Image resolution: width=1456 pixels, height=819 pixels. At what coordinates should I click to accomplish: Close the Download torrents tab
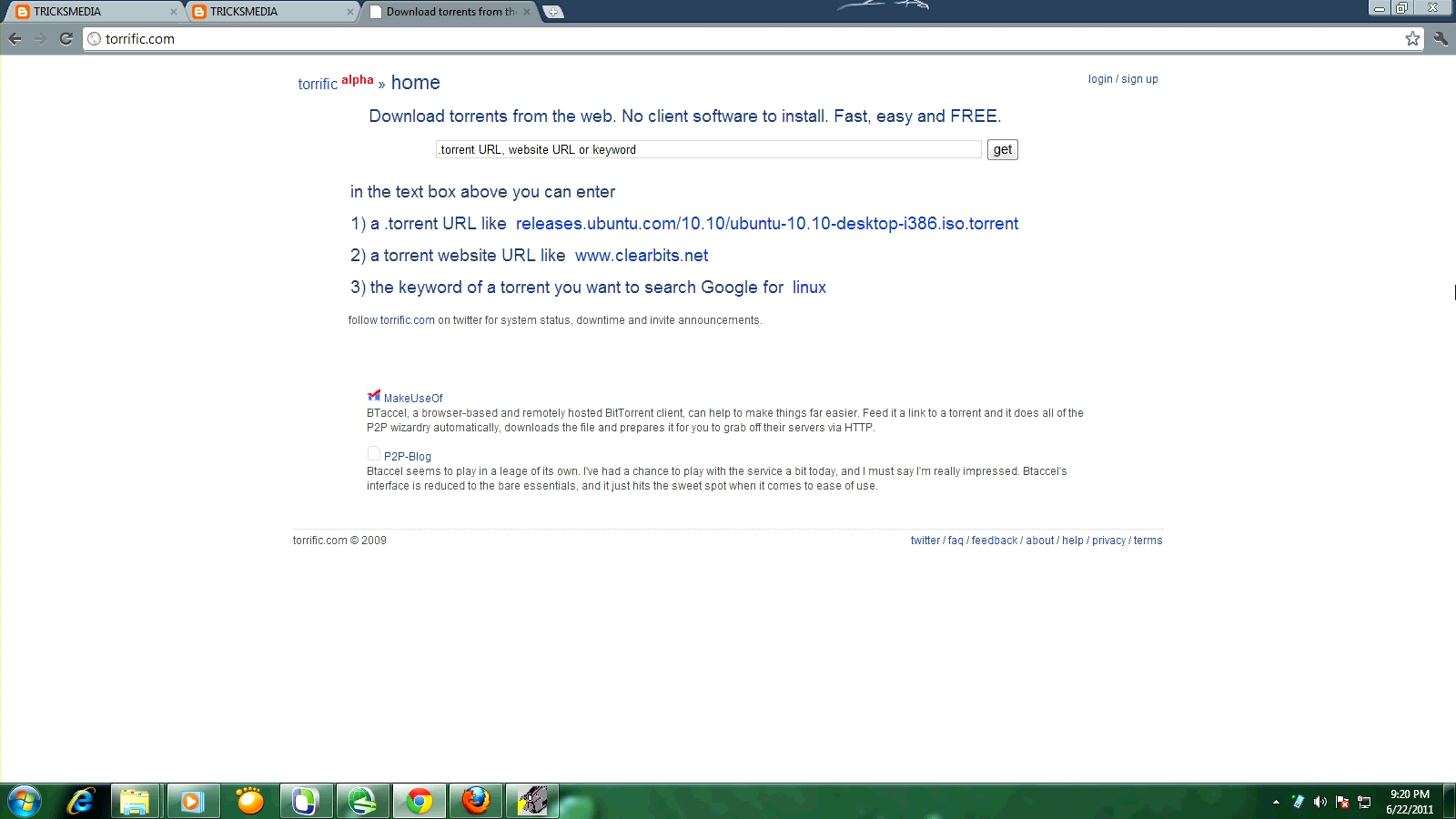(x=526, y=12)
